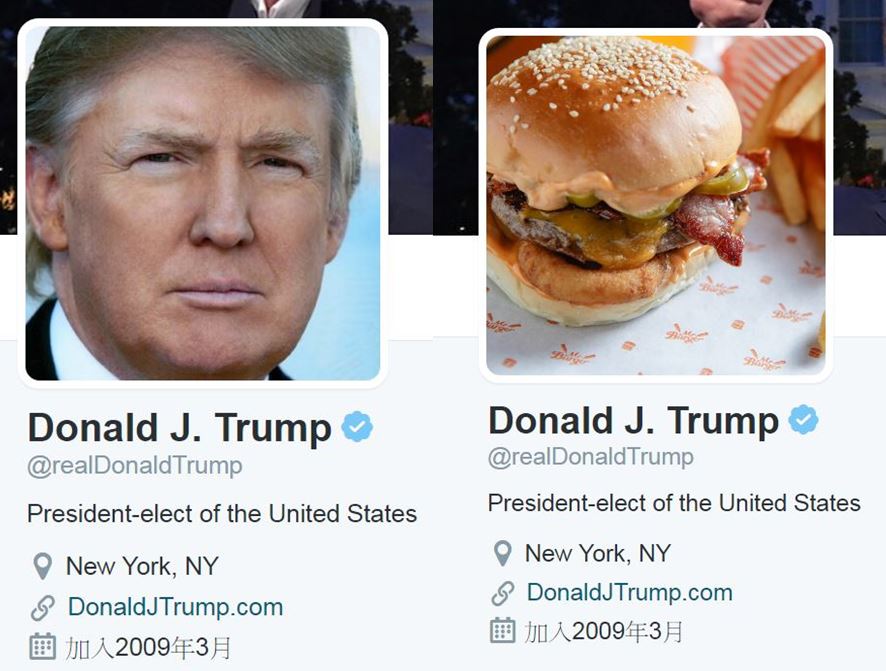Open DonaldJTrump.com link on right profile
Screen dimensions: 886x671
click(x=629, y=592)
